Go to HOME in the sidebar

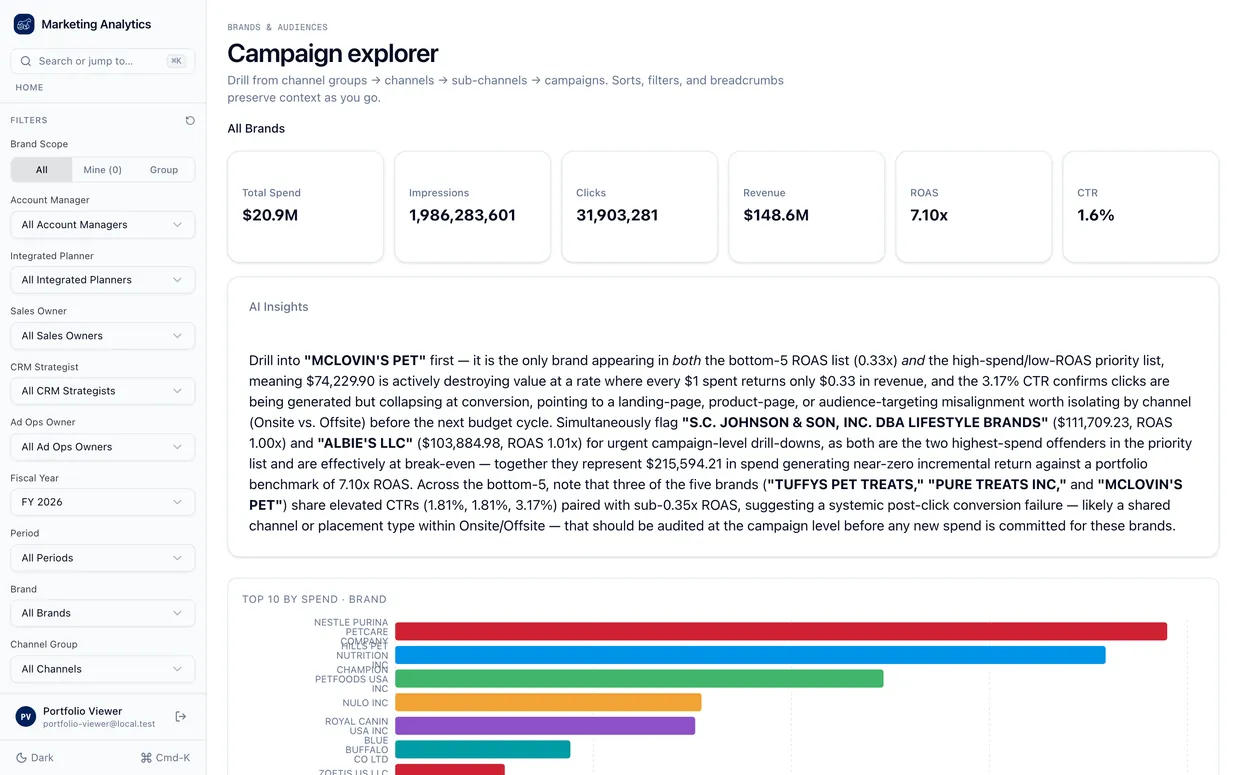click(29, 88)
